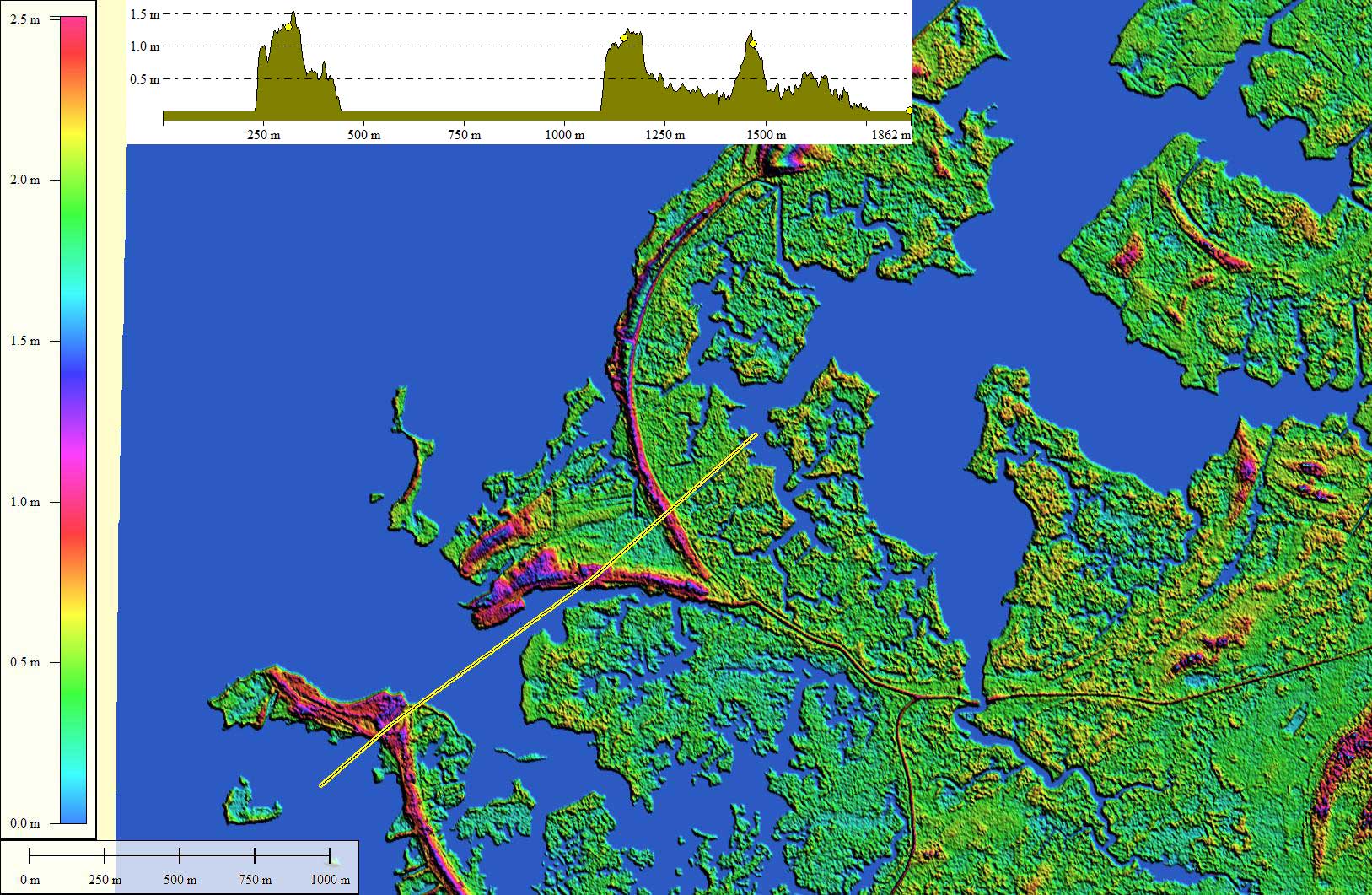Click the 0 m label on the map scale bar
Screen dimensions: 1372x895
click(x=30, y=880)
